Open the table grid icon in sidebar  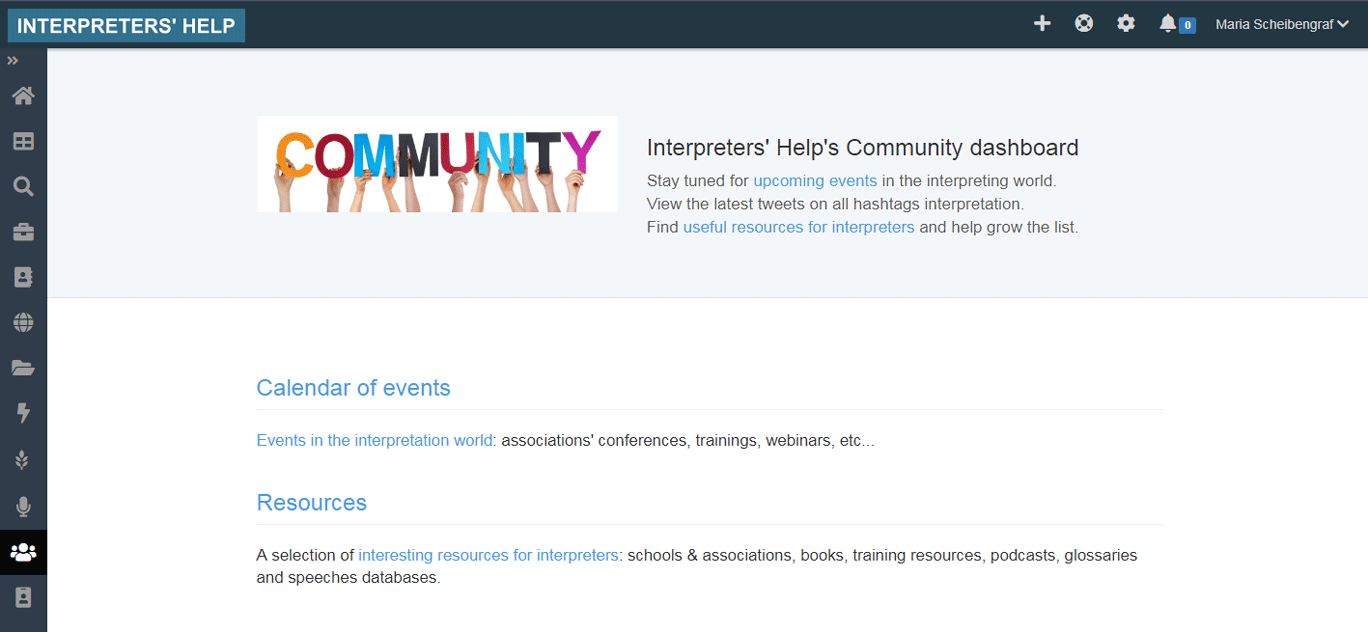click(23, 142)
